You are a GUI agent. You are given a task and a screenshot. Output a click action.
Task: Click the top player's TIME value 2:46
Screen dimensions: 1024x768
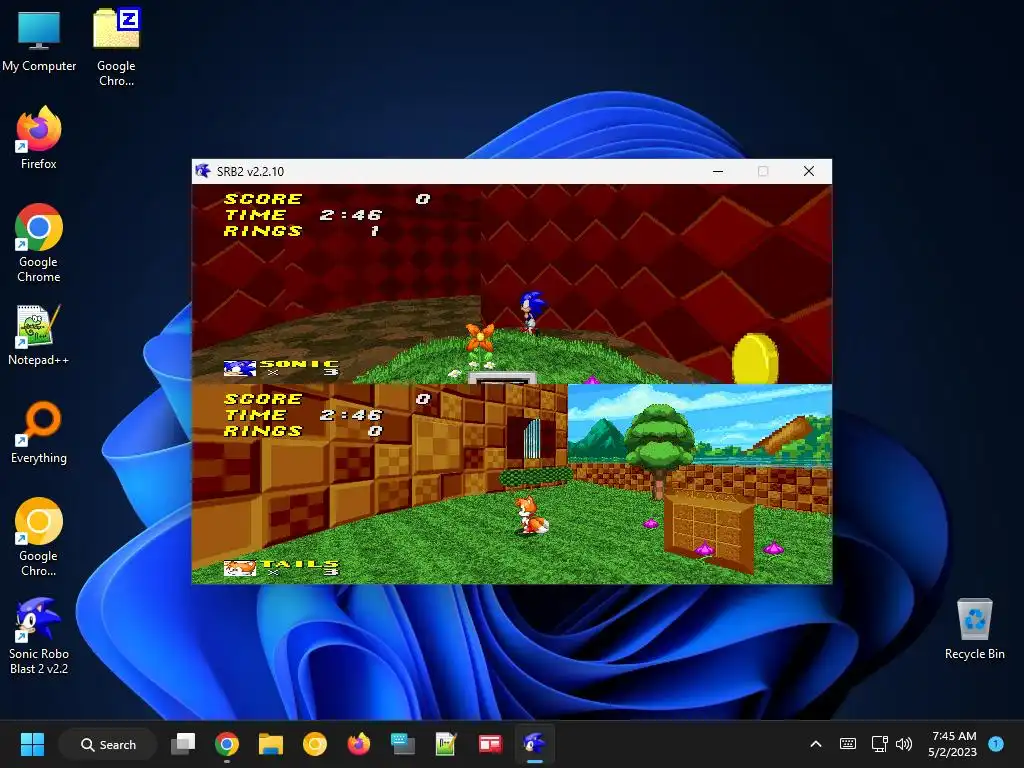(x=351, y=215)
